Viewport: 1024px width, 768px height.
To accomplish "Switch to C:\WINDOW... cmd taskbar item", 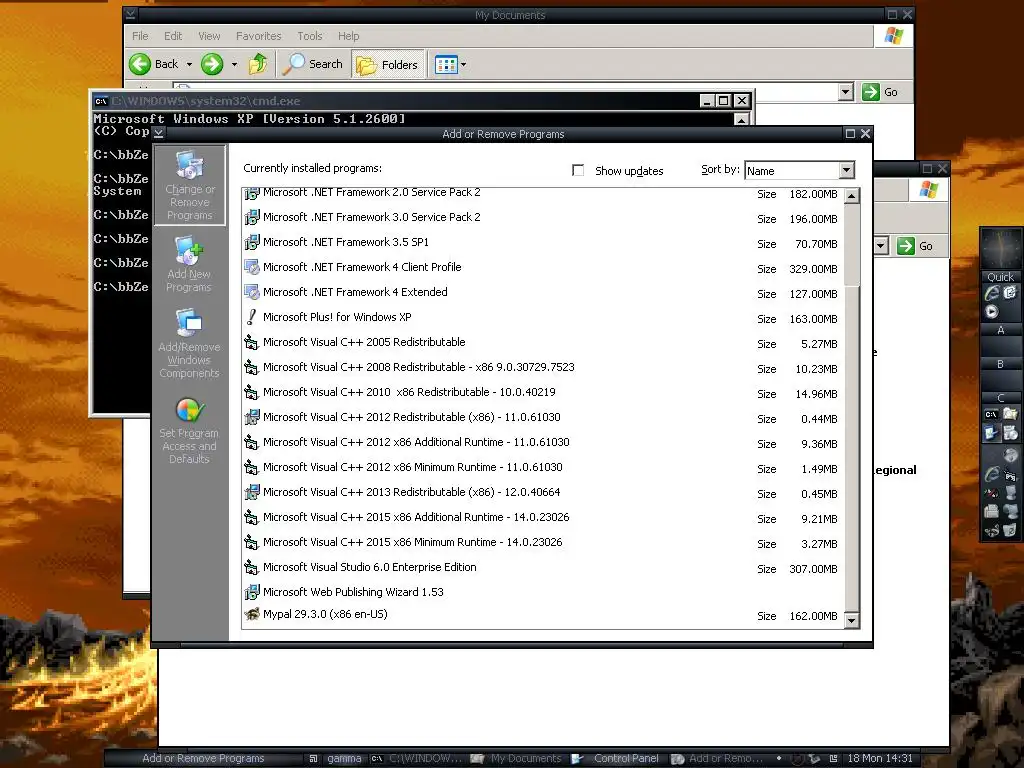I will pos(416,758).
